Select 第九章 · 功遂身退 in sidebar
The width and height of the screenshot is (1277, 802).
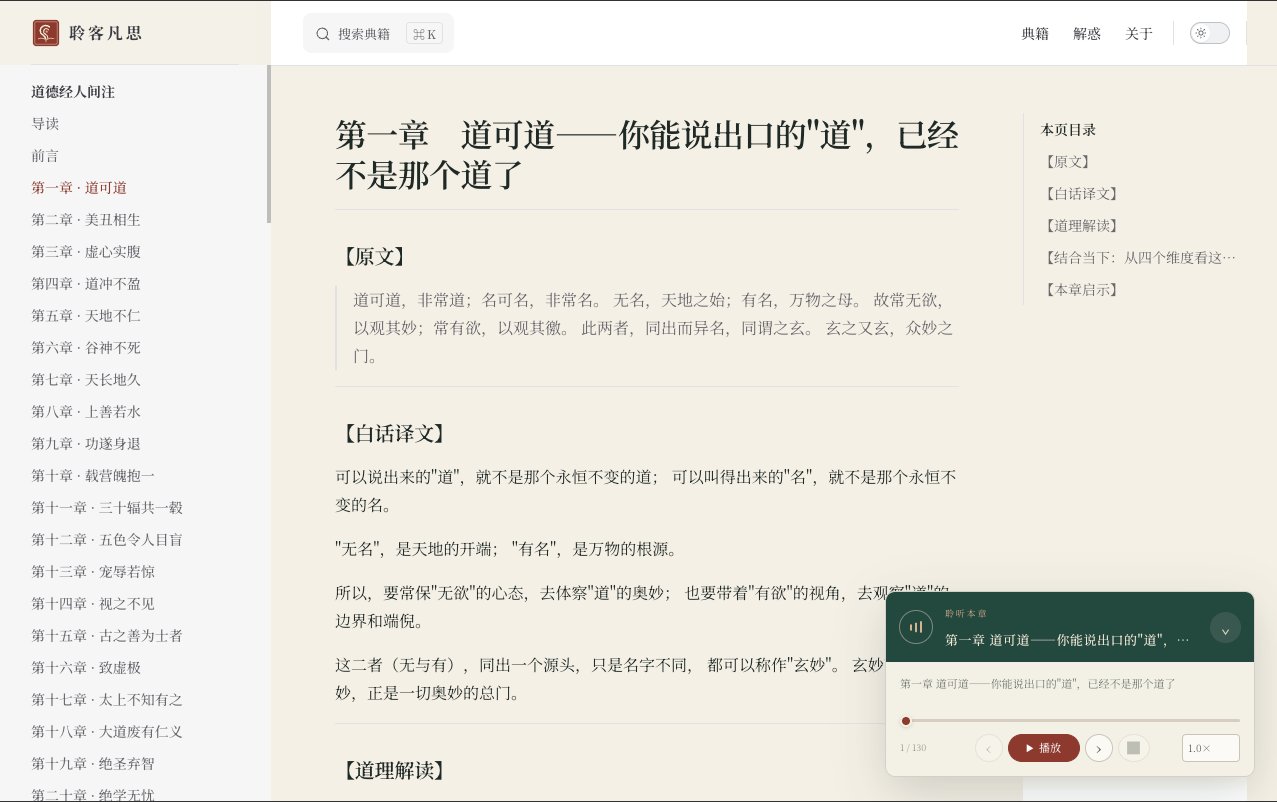click(86, 444)
